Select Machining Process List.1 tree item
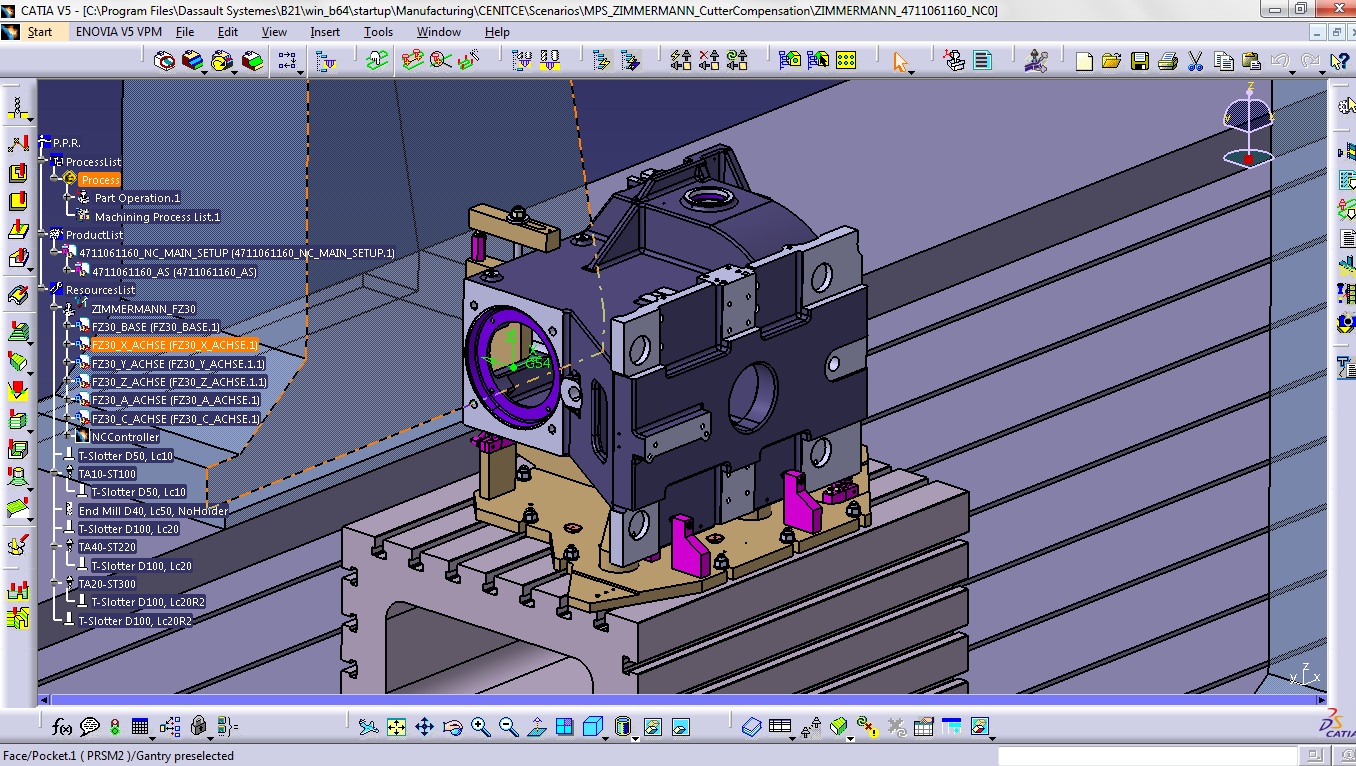This screenshot has height=766, width=1356. pos(157,217)
